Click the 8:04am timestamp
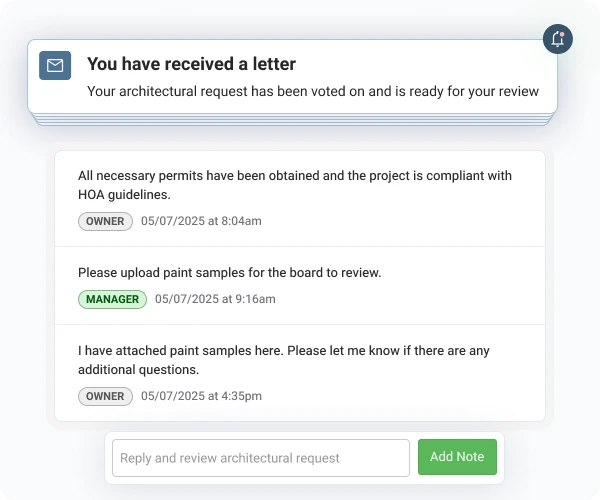Viewport: 600px width, 500px height. click(201, 221)
